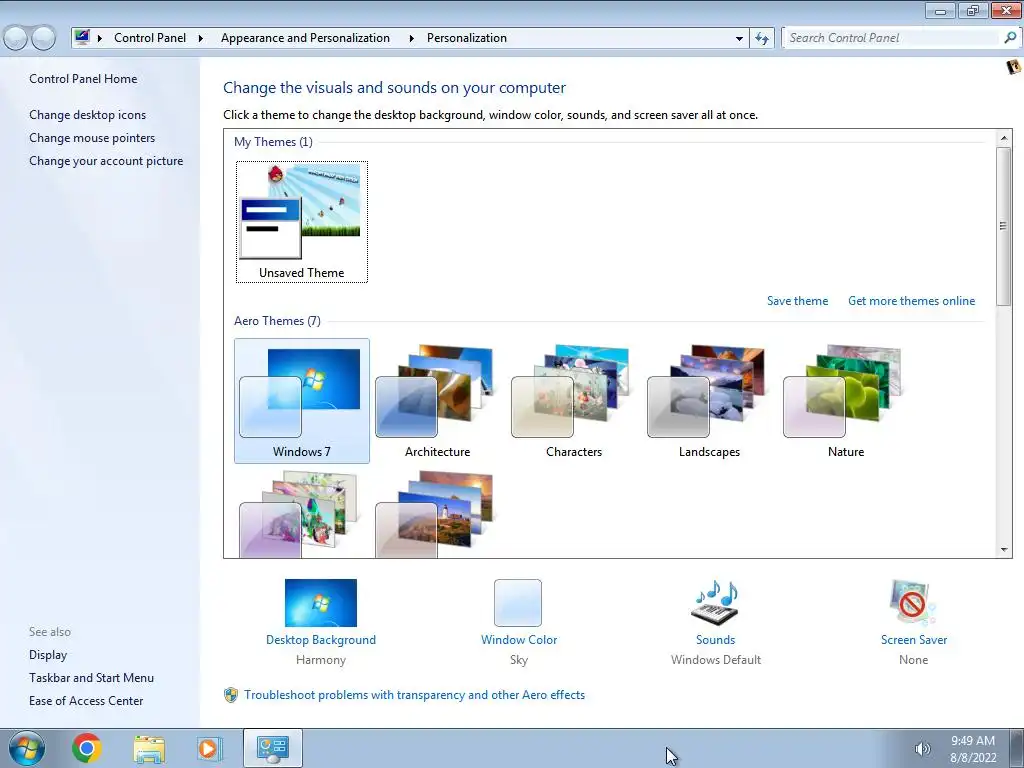Viewport: 1024px width, 768px height.
Task: Click the Back navigation button
Action: [15, 39]
